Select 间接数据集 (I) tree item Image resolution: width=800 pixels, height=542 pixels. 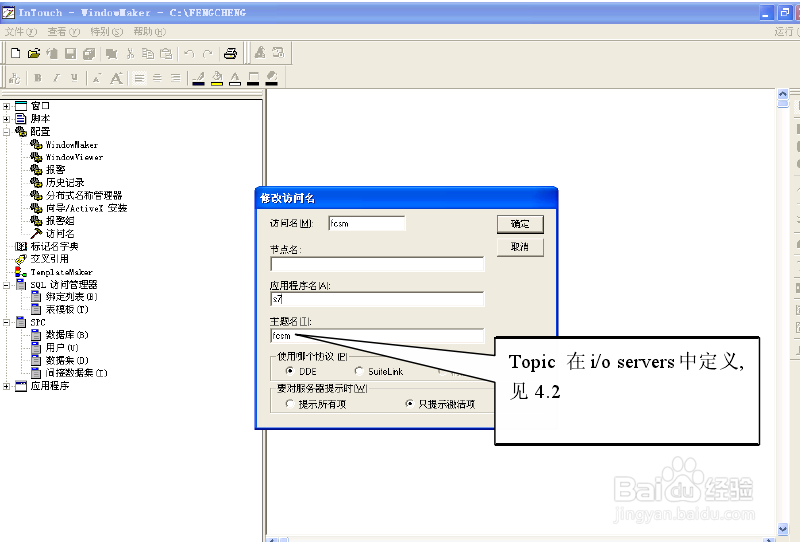[77, 373]
